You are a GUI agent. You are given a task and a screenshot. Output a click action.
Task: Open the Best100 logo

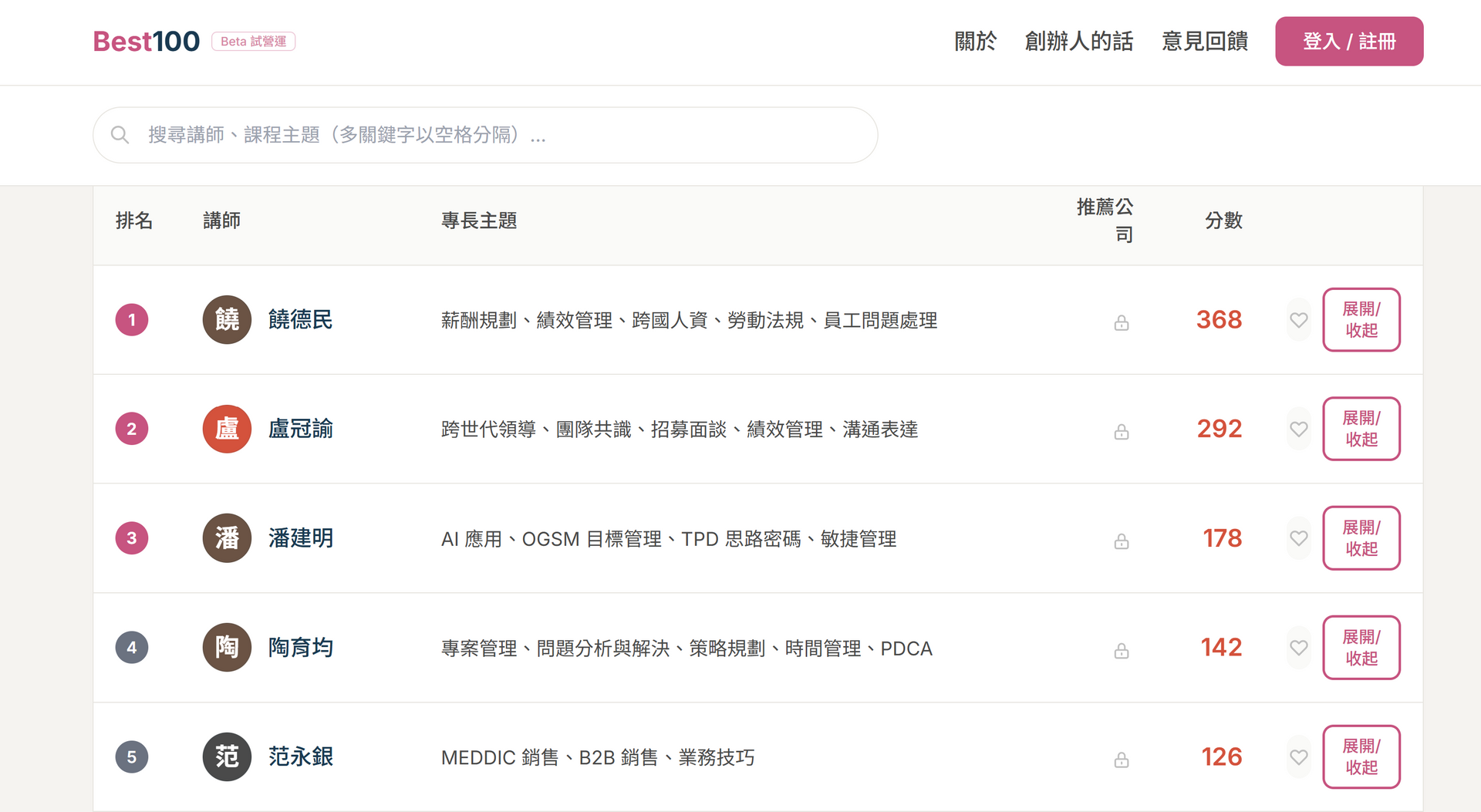coord(145,41)
